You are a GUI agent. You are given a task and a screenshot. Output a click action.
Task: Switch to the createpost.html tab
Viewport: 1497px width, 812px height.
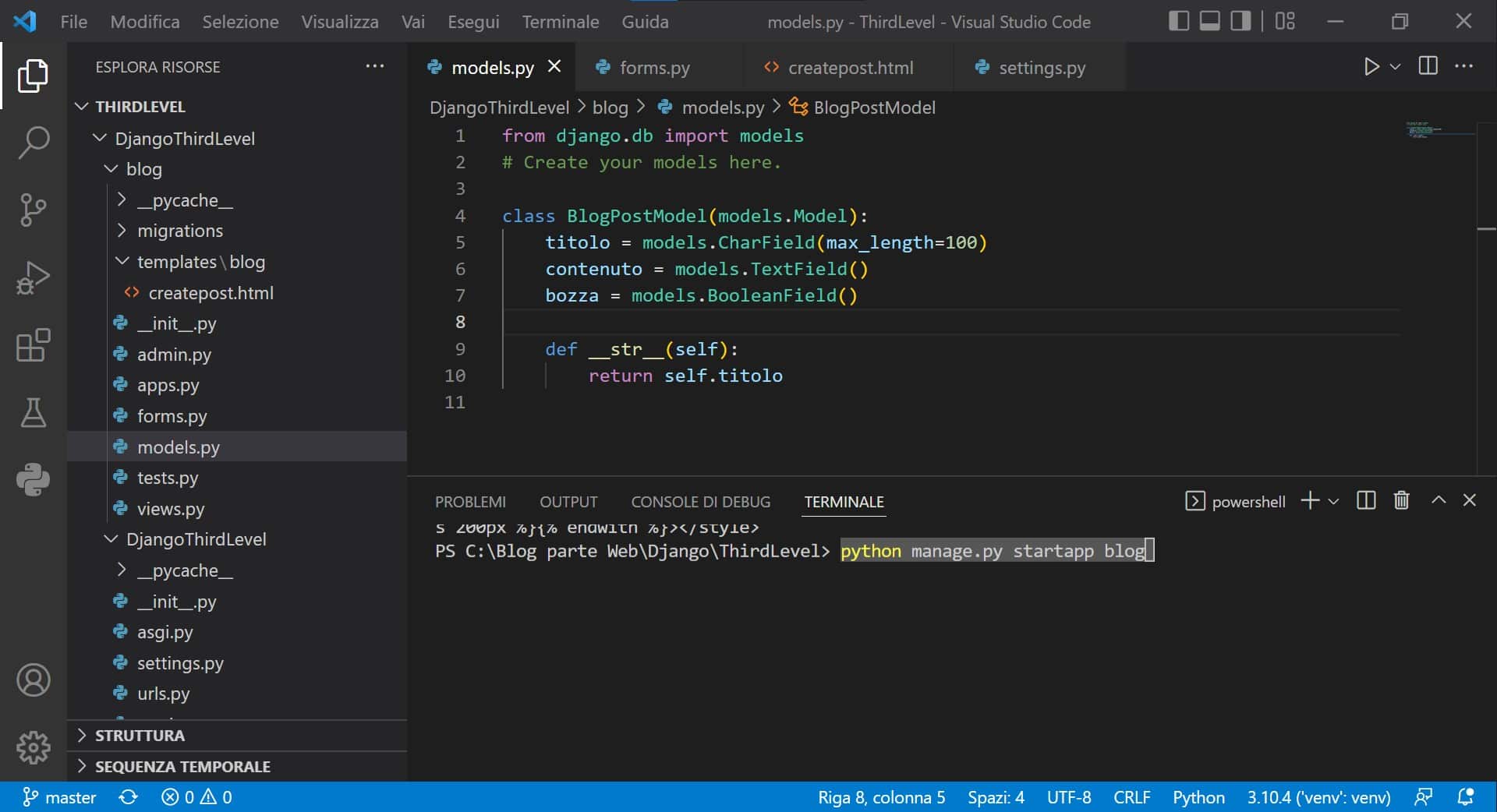click(x=851, y=68)
